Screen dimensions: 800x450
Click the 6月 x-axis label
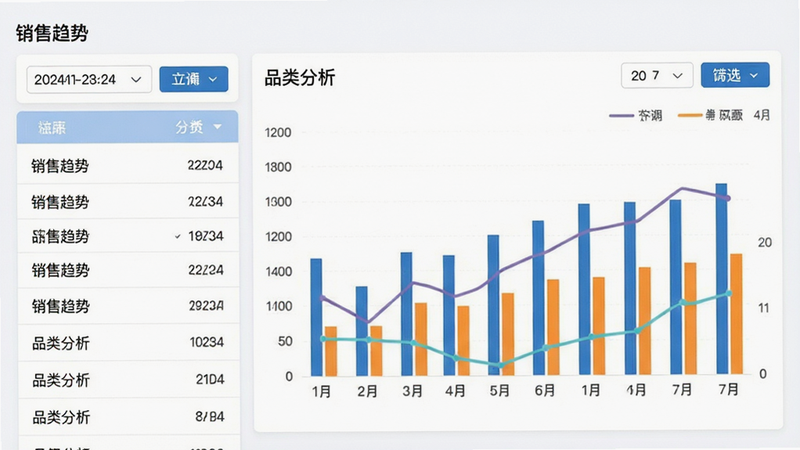544,390
